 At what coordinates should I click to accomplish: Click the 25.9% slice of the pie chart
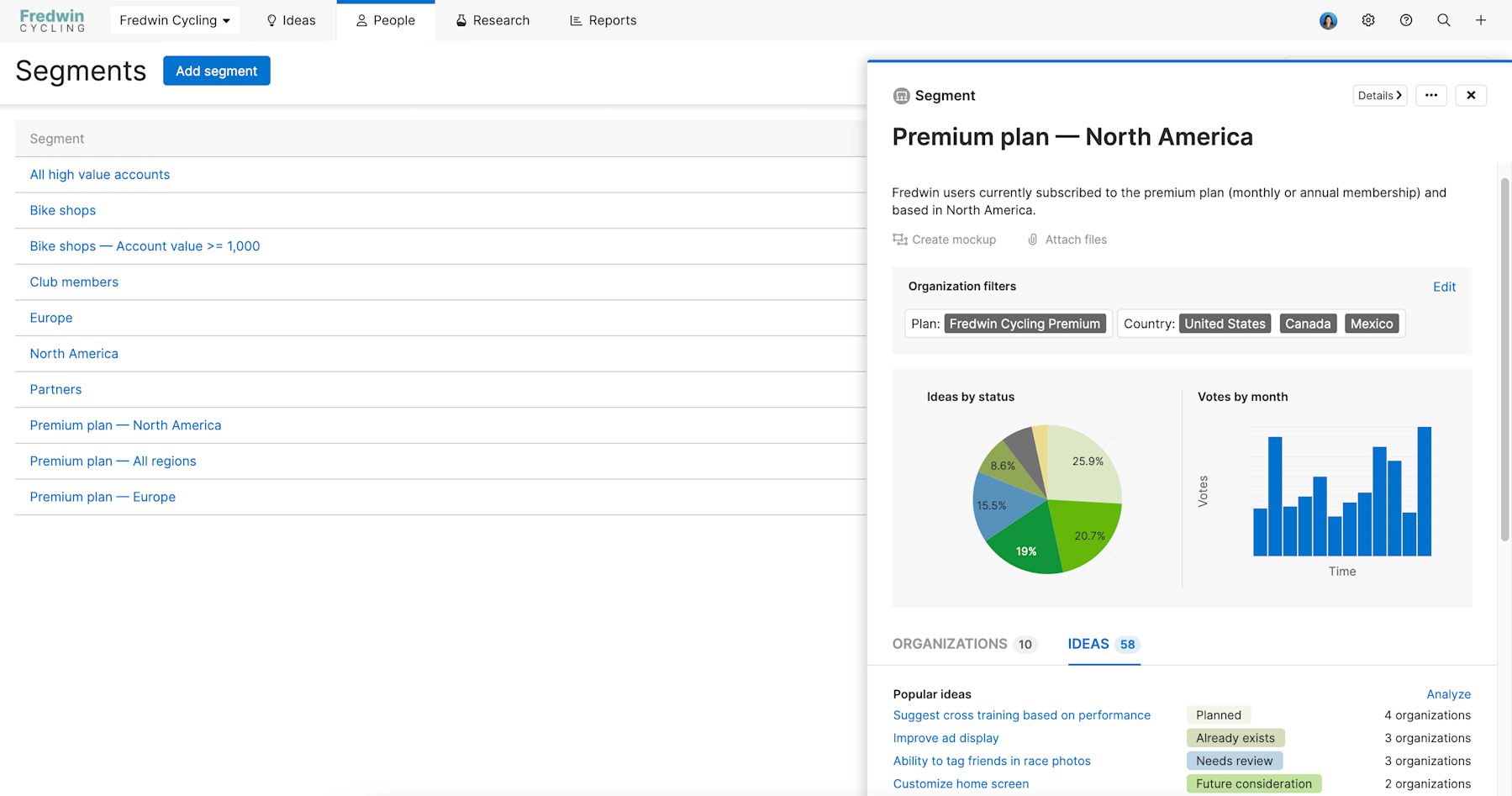coord(1087,461)
